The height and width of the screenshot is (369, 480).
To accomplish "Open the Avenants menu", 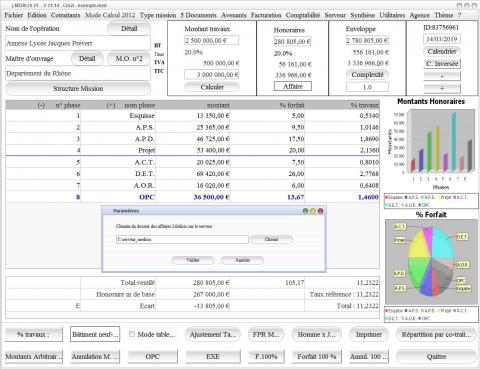I will (x=234, y=15).
